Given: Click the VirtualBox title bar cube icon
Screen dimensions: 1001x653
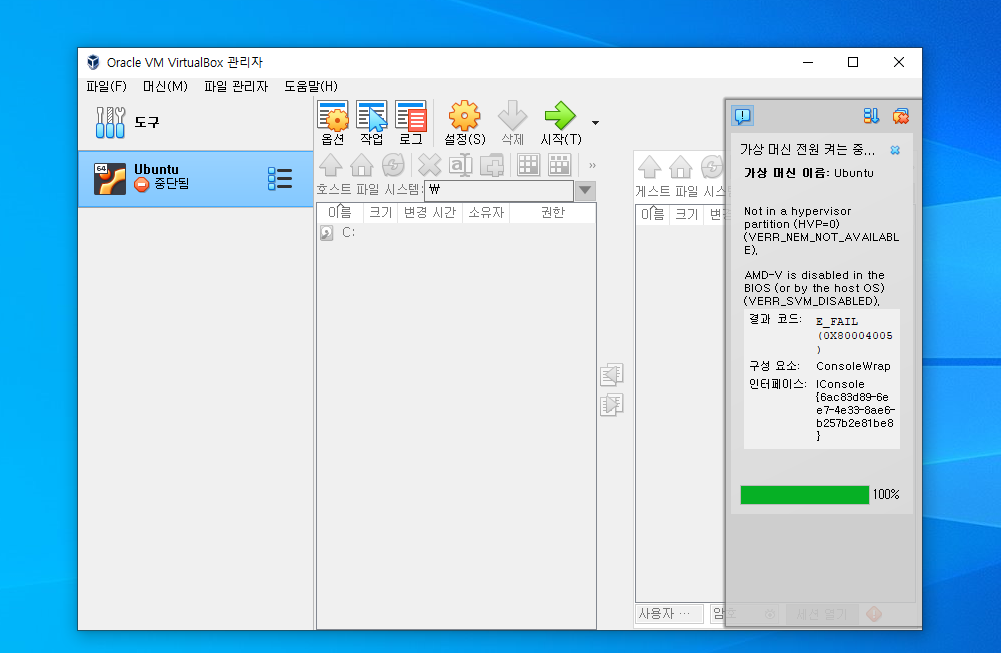Looking at the screenshot, I should [x=93, y=62].
